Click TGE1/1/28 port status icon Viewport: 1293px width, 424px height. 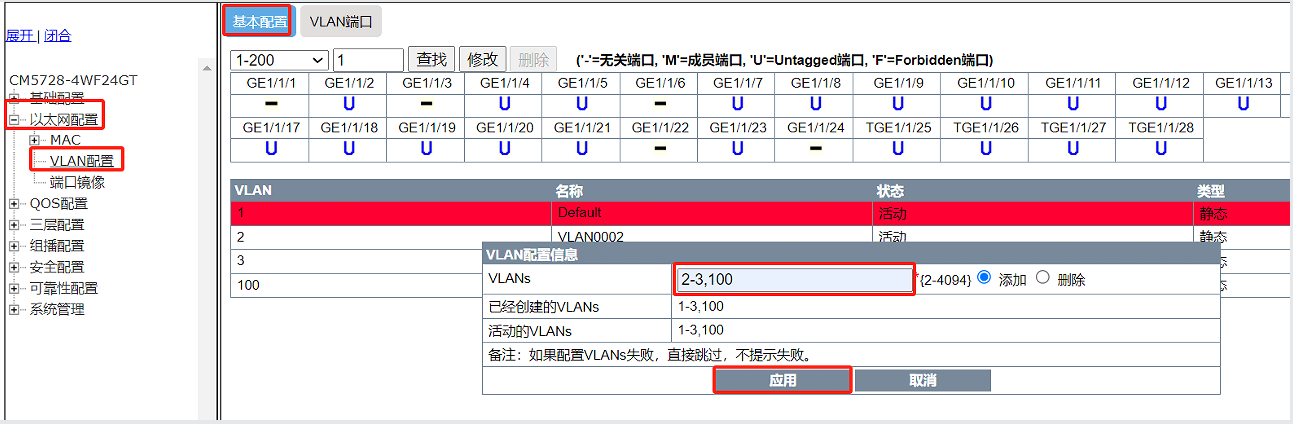(1160, 148)
